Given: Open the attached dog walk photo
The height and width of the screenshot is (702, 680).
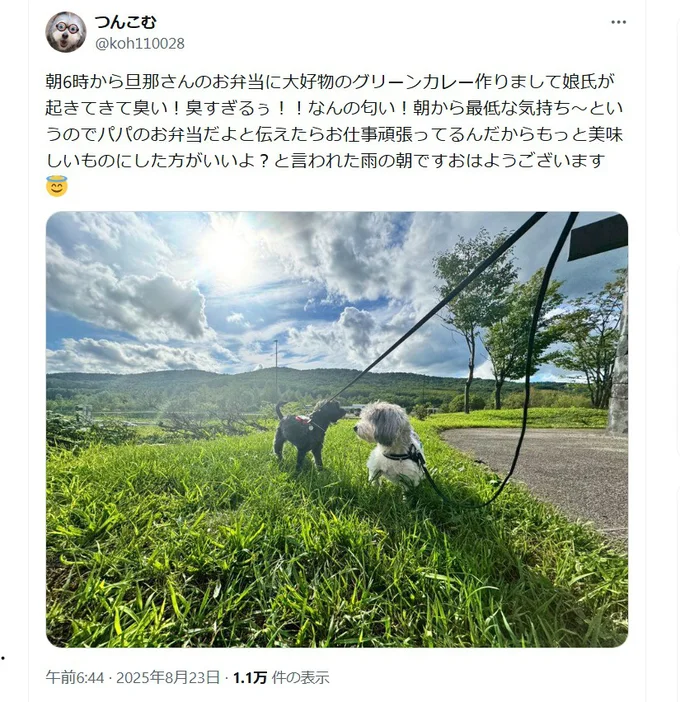Looking at the screenshot, I should point(337,429).
